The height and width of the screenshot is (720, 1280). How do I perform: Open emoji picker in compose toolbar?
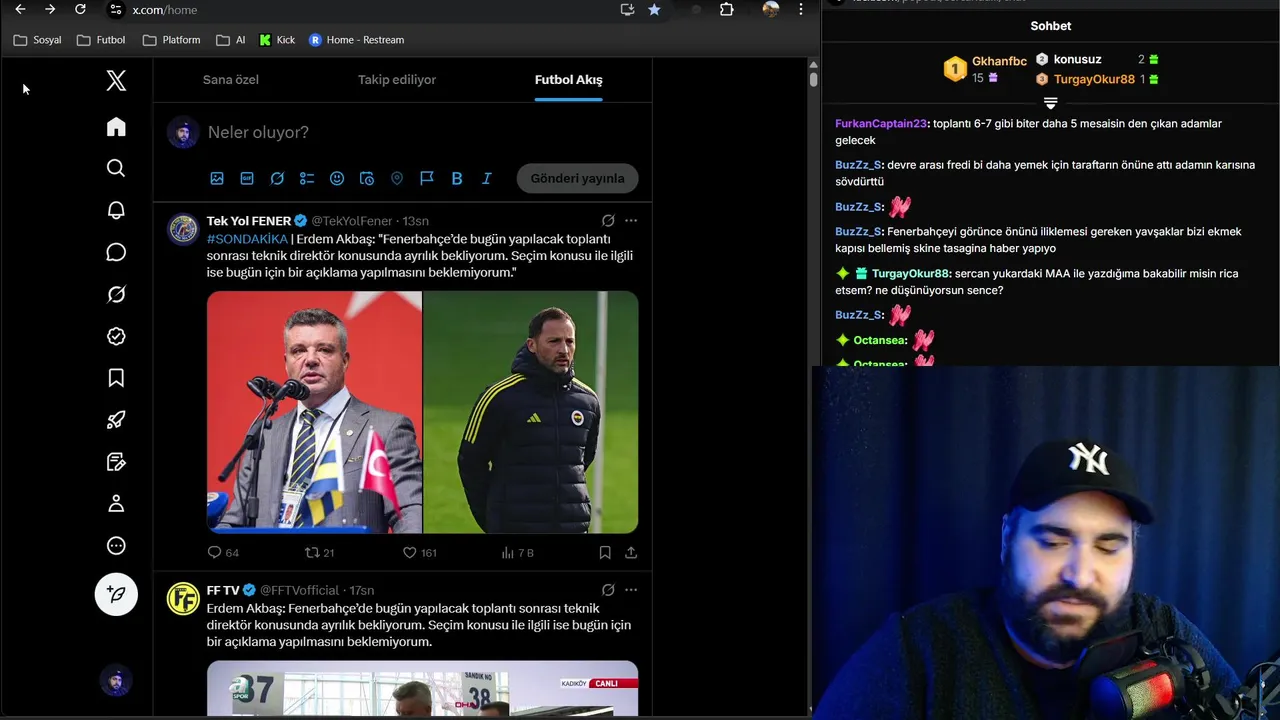337,178
